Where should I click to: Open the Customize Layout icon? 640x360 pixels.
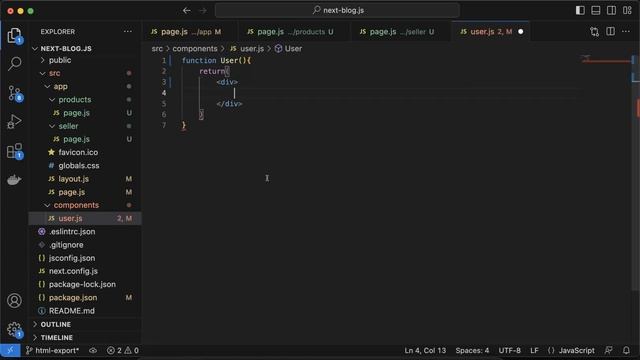(x=627, y=11)
